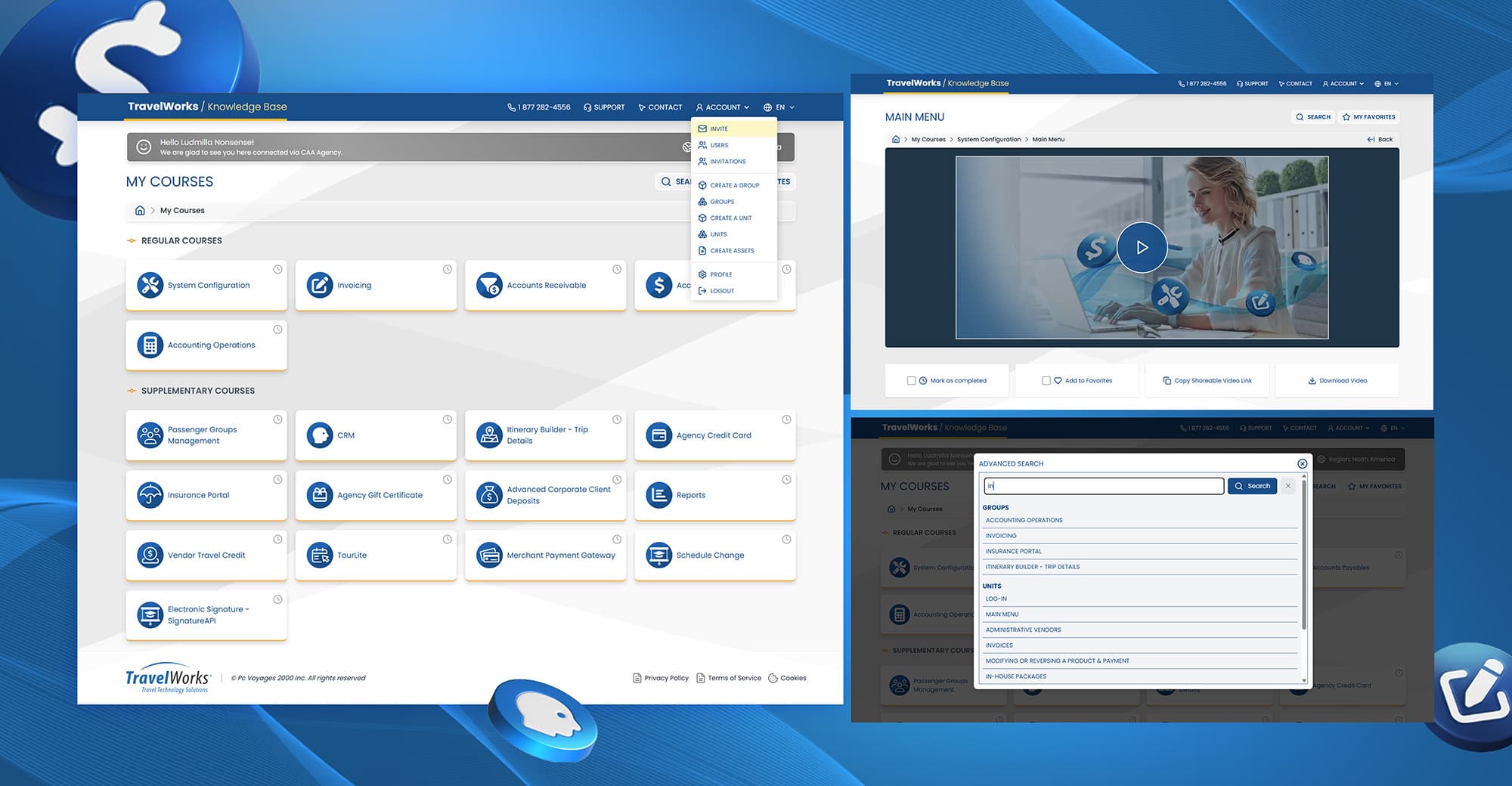
Task: Tick the Mark as completed checkbox
Action: pos(911,381)
